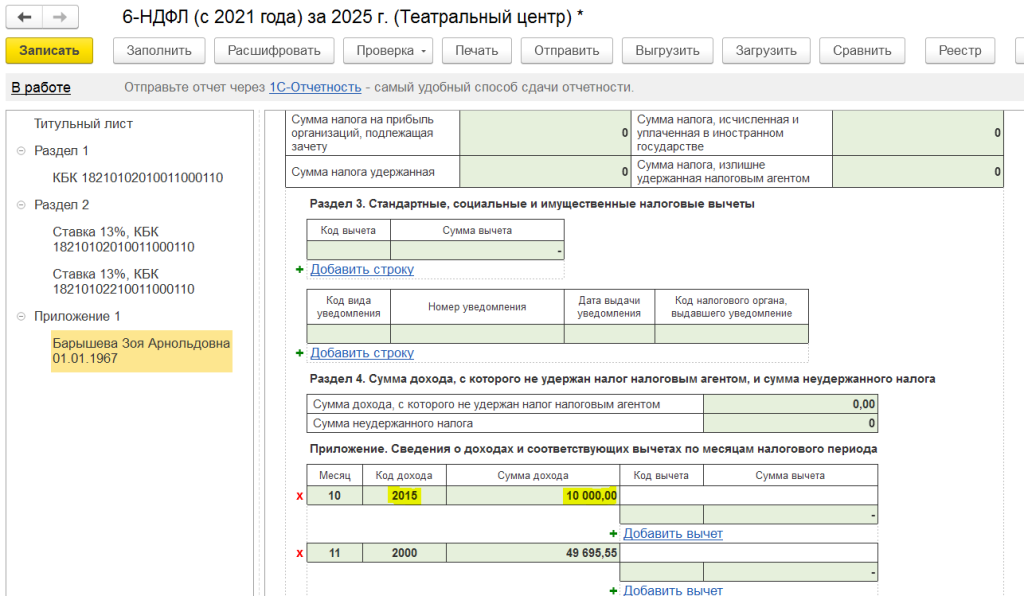Add a row under the deductions table
1024x596 pixels.
[361, 269]
